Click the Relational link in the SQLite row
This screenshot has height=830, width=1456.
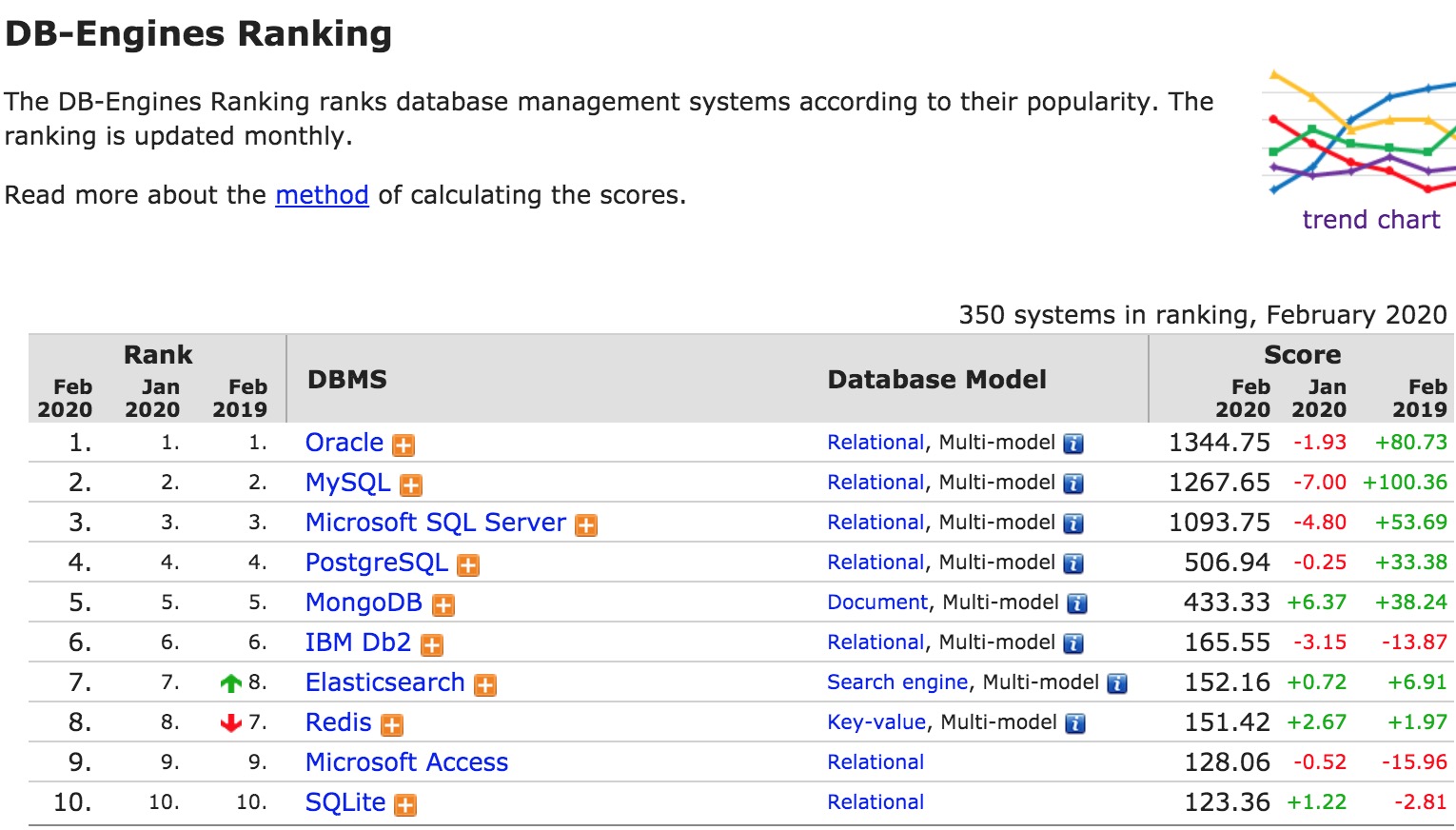[876, 802]
